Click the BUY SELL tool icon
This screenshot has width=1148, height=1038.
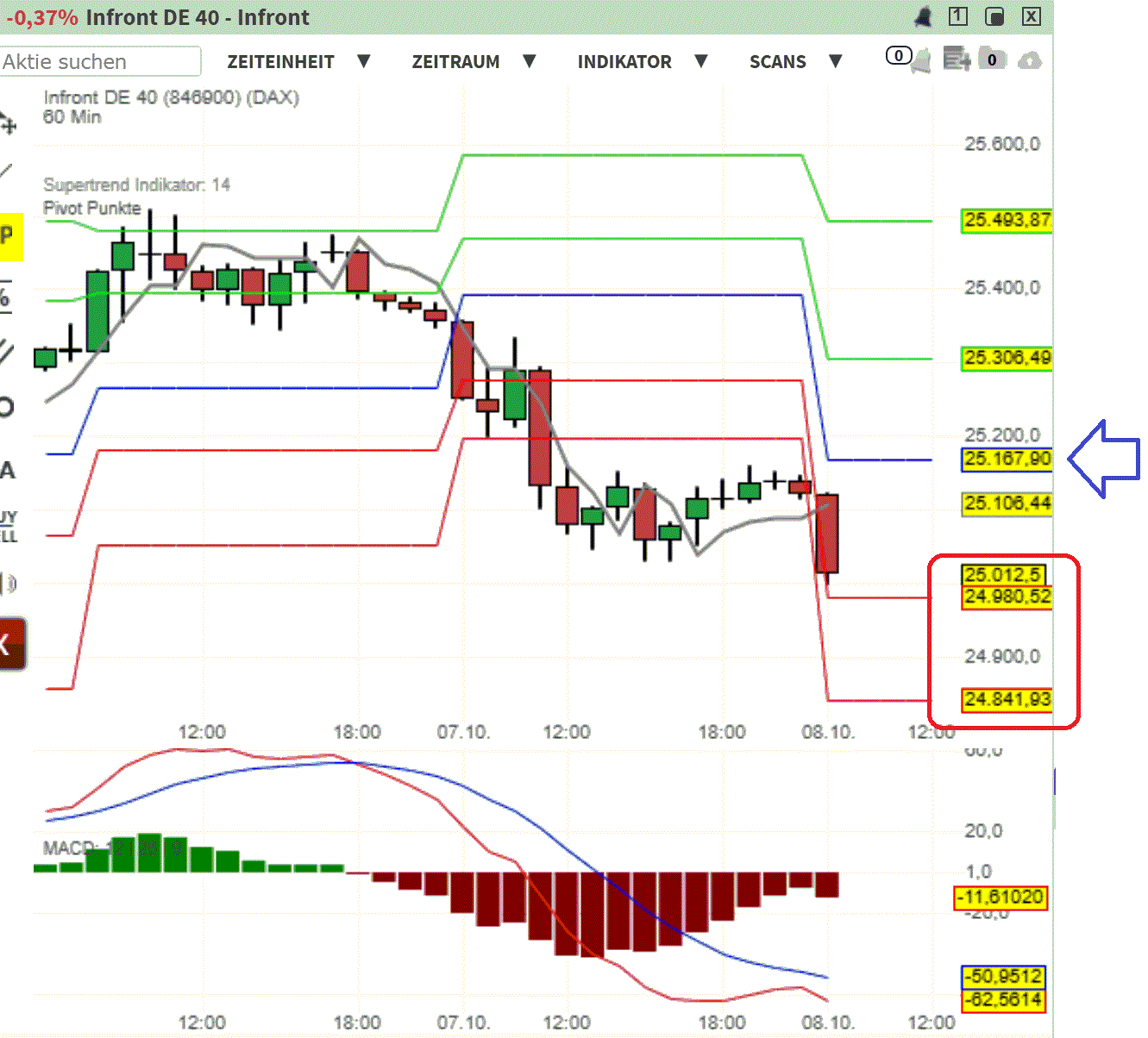click(9, 528)
